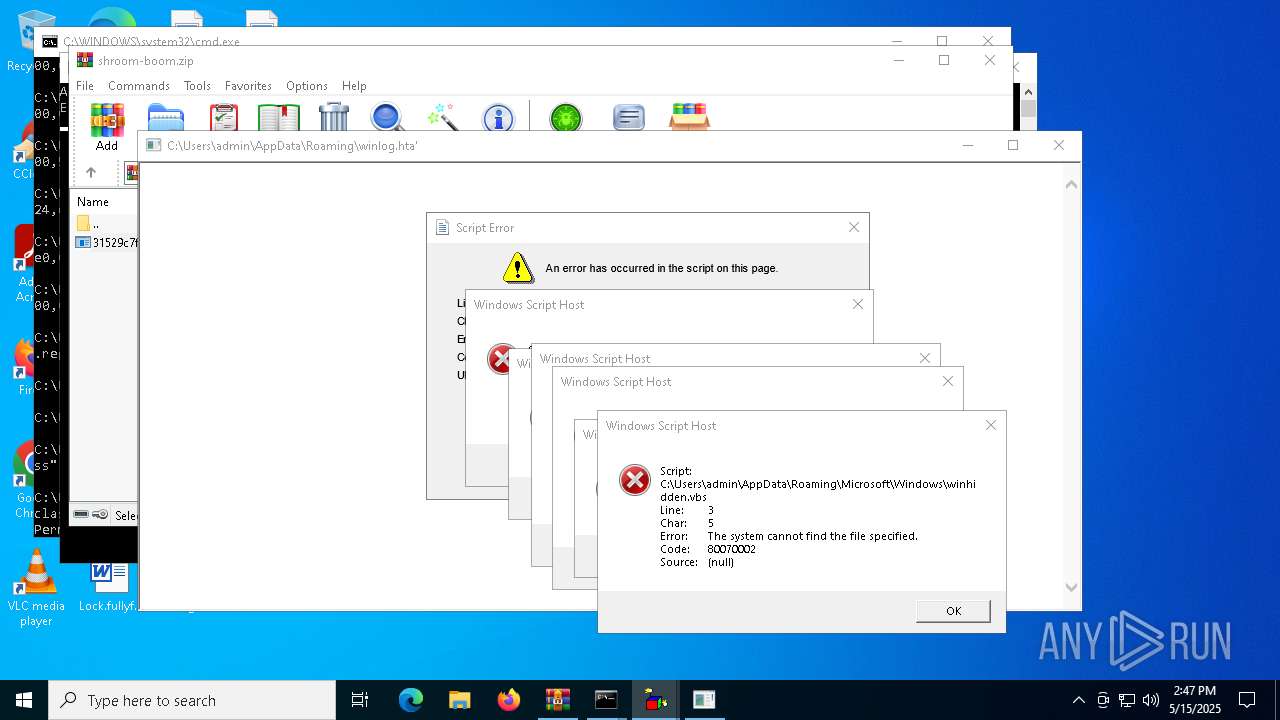The width and height of the screenshot is (1280, 720).
Task: Open File Explorer from the taskbar
Action: [459, 700]
